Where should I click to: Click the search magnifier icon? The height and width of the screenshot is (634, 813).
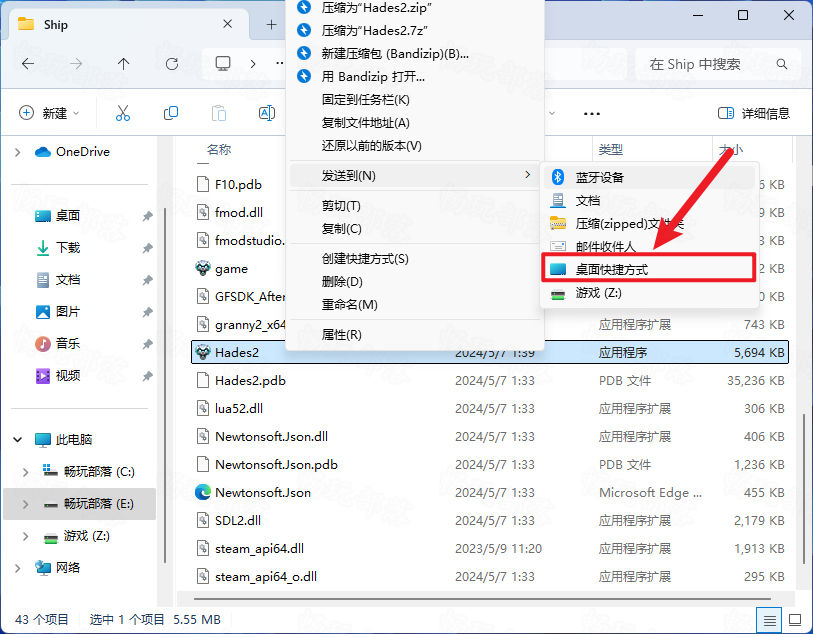(x=782, y=64)
